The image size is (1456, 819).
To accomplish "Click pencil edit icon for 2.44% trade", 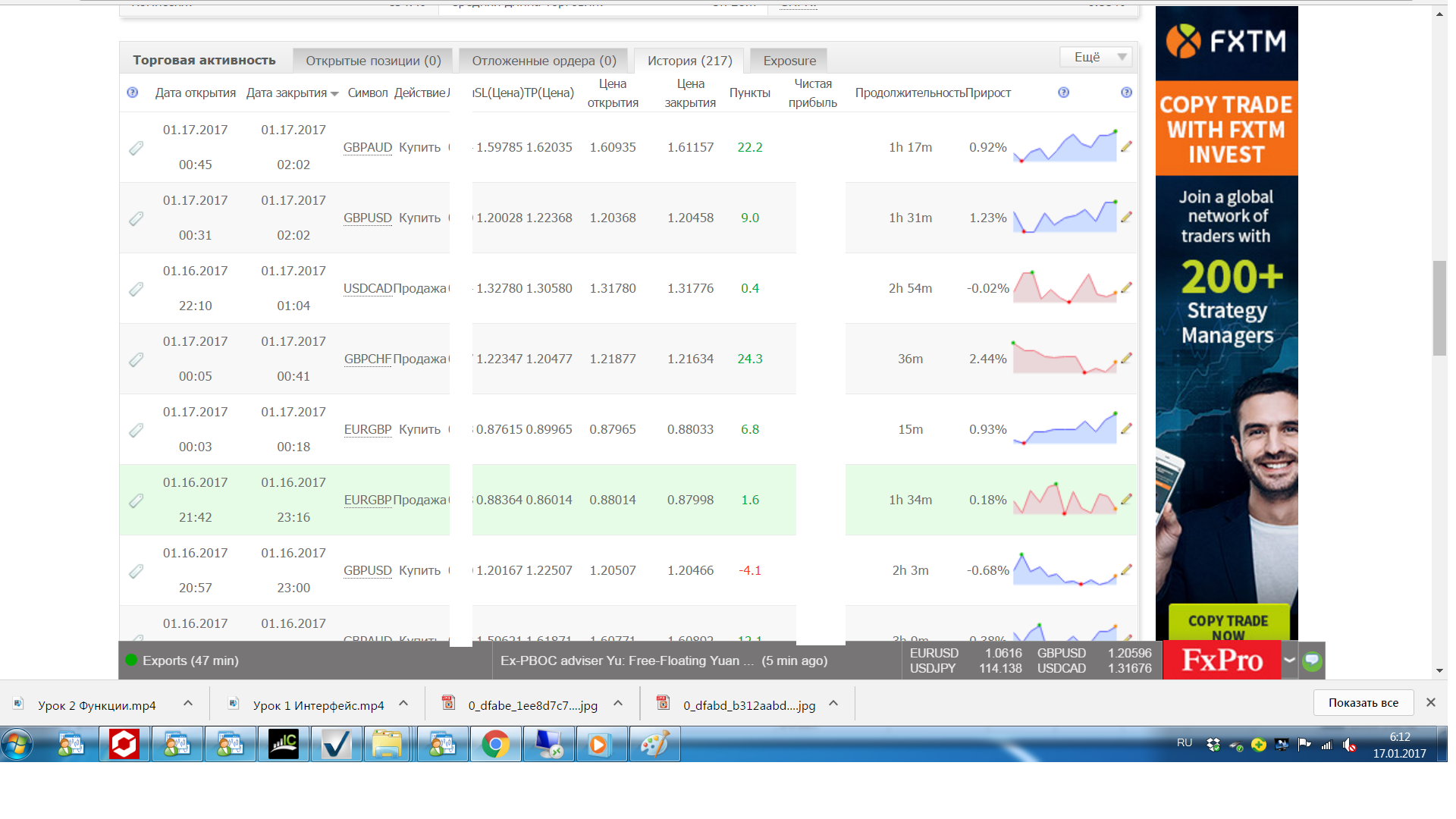I will (1127, 358).
